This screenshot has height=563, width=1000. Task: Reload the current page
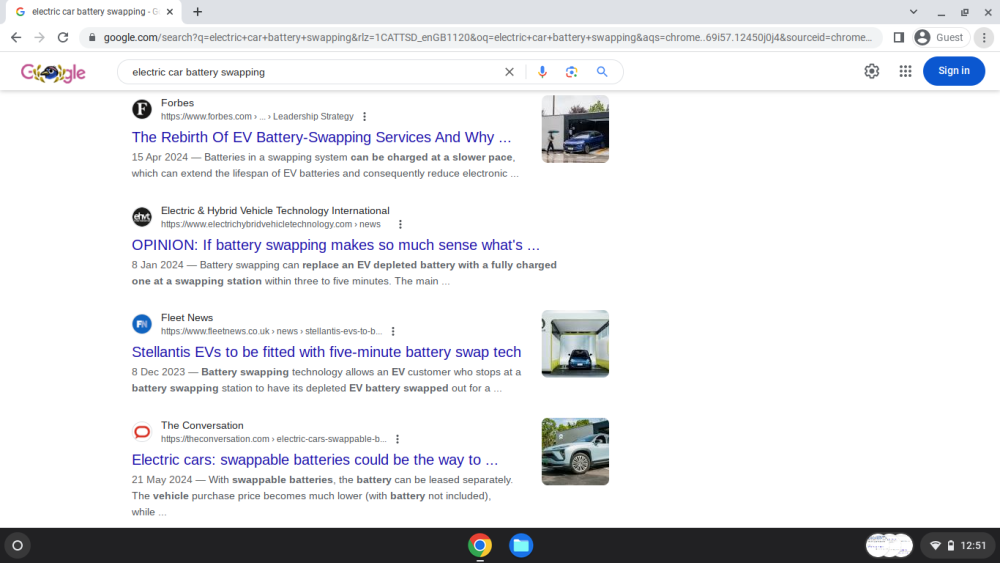click(63, 38)
